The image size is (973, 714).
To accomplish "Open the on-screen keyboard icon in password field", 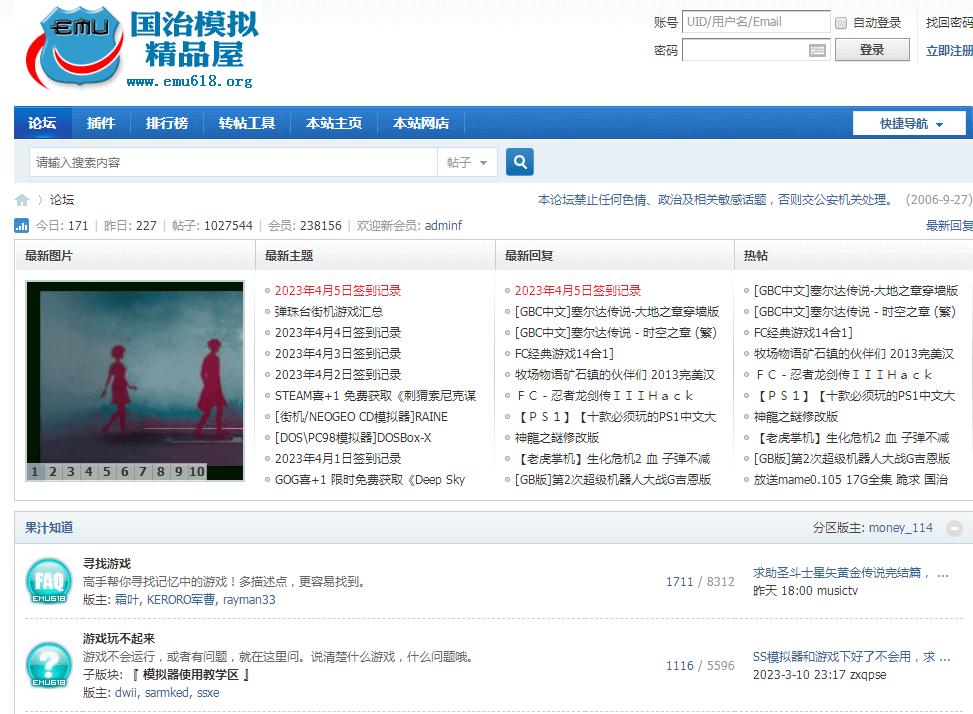I will [817, 50].
